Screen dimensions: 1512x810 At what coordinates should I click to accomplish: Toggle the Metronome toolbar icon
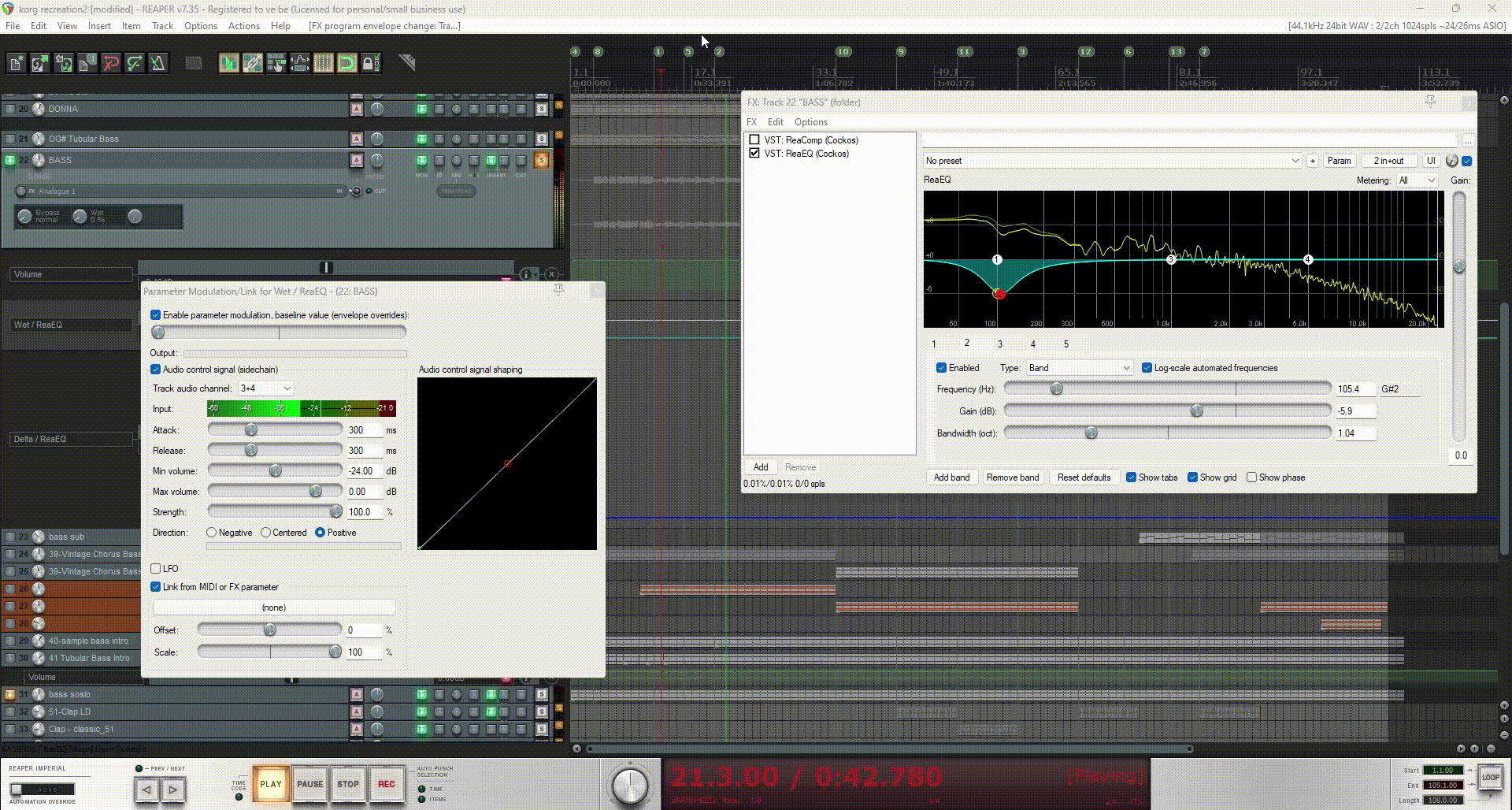(x=158, y=63)
